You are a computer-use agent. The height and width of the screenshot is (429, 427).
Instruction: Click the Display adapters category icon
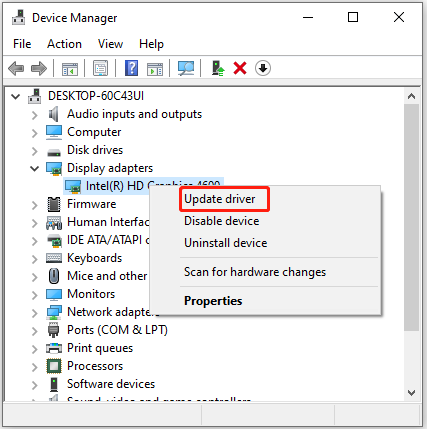54,169
